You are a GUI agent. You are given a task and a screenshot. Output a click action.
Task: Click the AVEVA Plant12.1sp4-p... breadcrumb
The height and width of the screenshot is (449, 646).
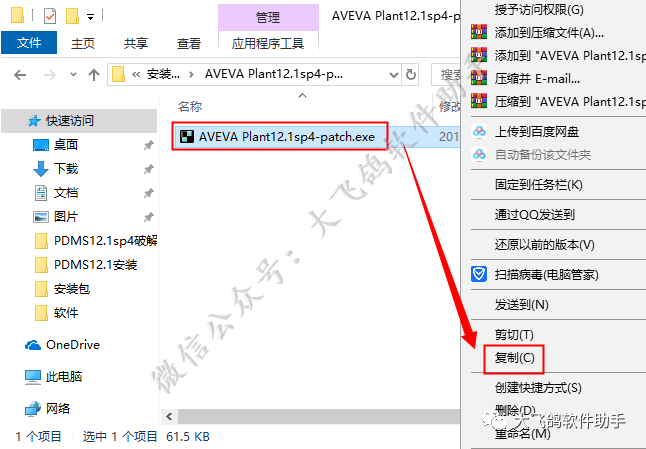[x=274, y=74]
